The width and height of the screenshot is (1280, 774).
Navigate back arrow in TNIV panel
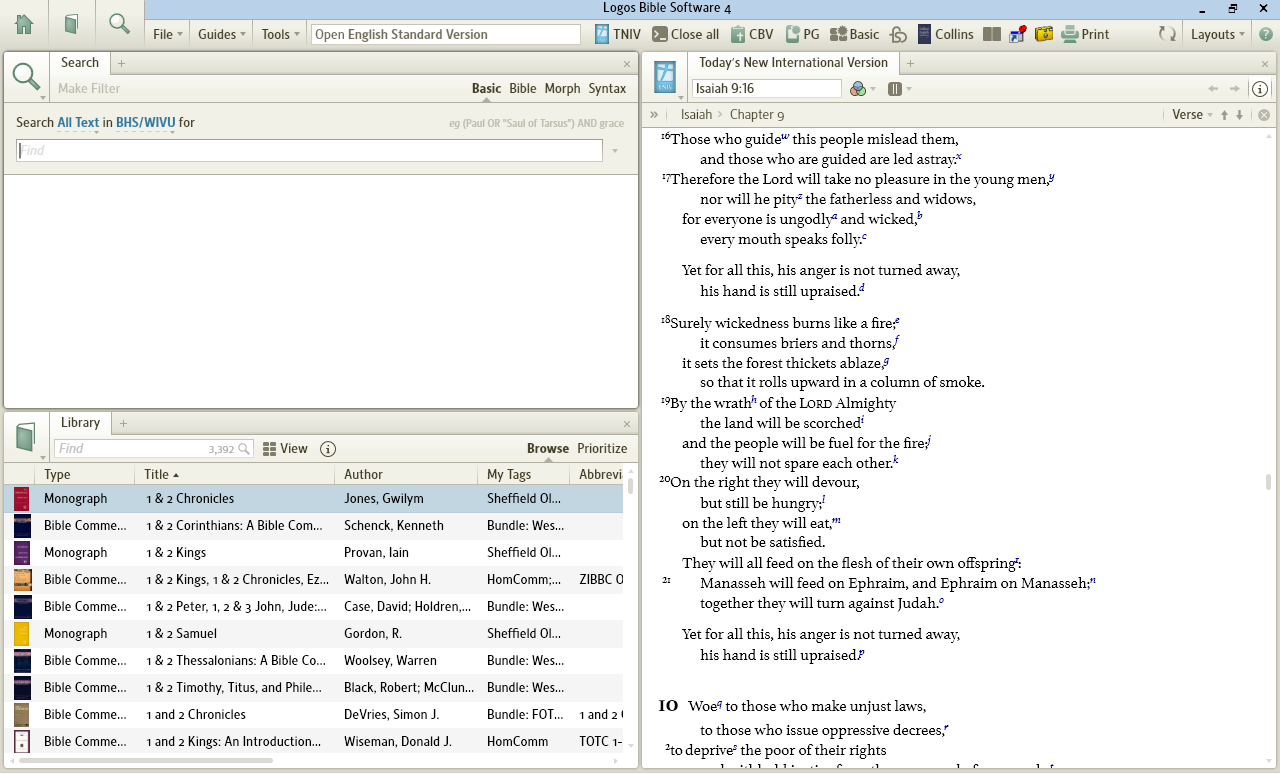point(1214,89)
